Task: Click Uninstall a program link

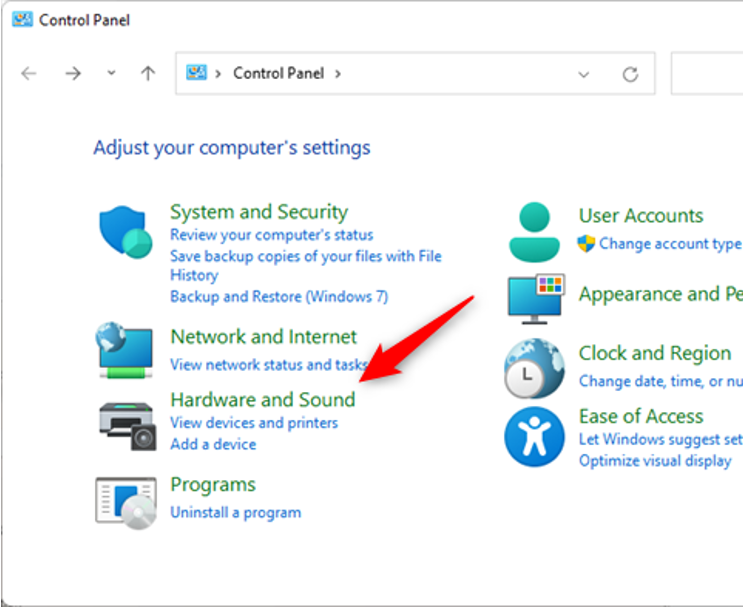Action: pyautogui.click(x=235, y=513)
